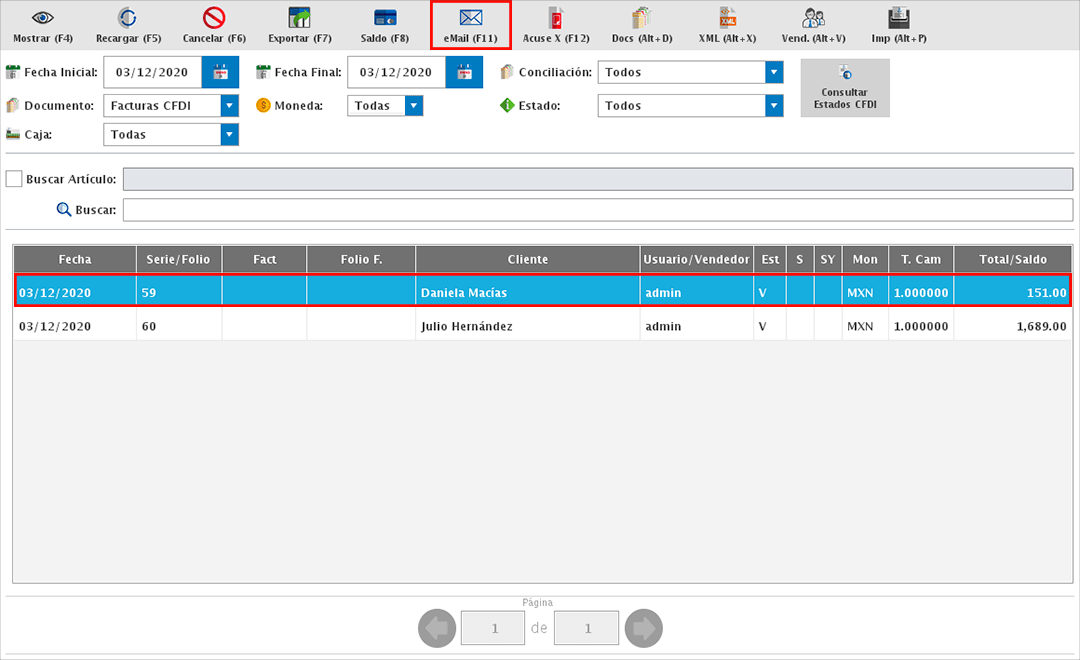The width and height of the screenshot is (1080, 660).
Task: Click the Buscar text field
Action: pyautogui.click(x=597, y=210)
